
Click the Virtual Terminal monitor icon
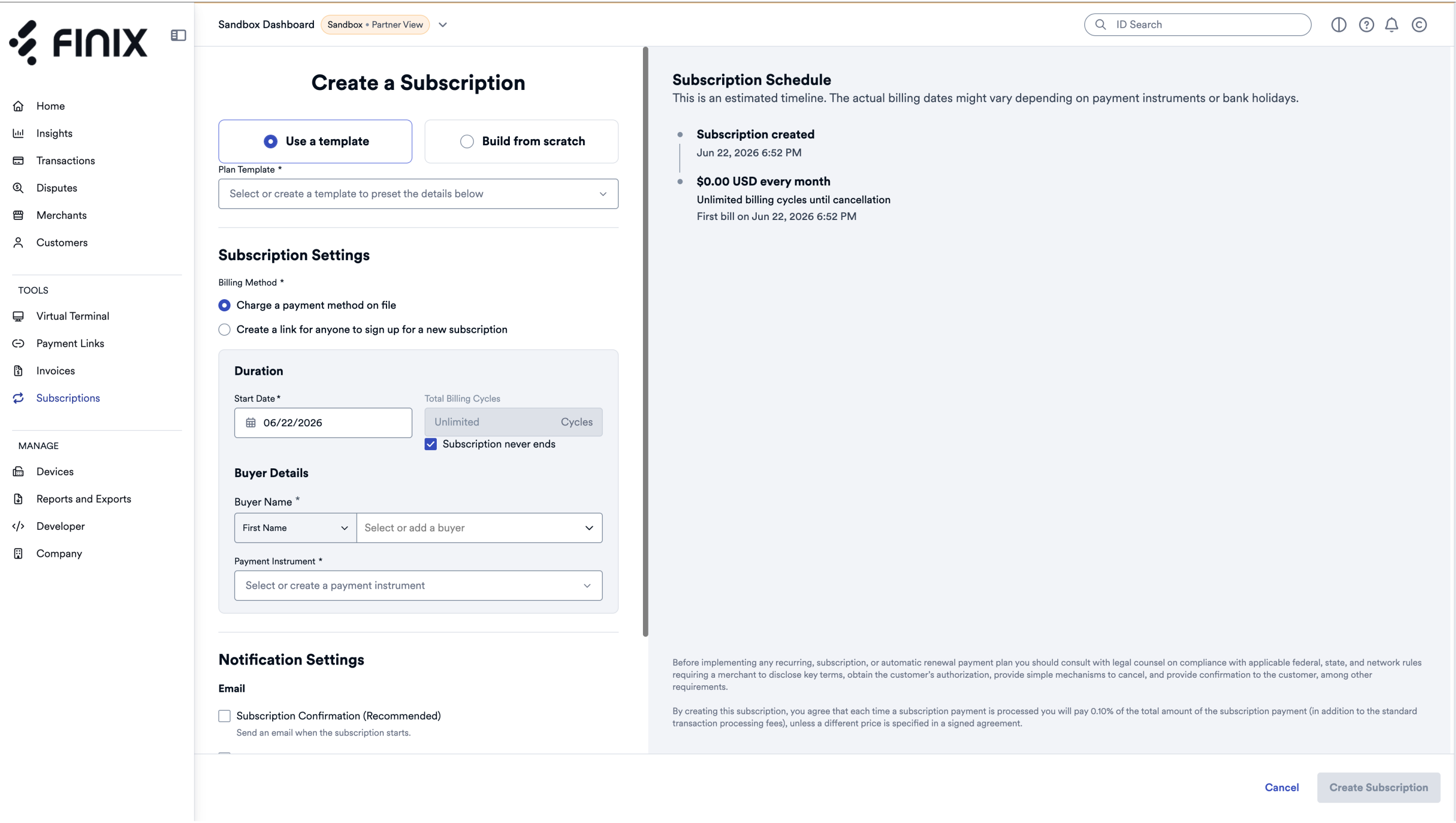[18, 316]
